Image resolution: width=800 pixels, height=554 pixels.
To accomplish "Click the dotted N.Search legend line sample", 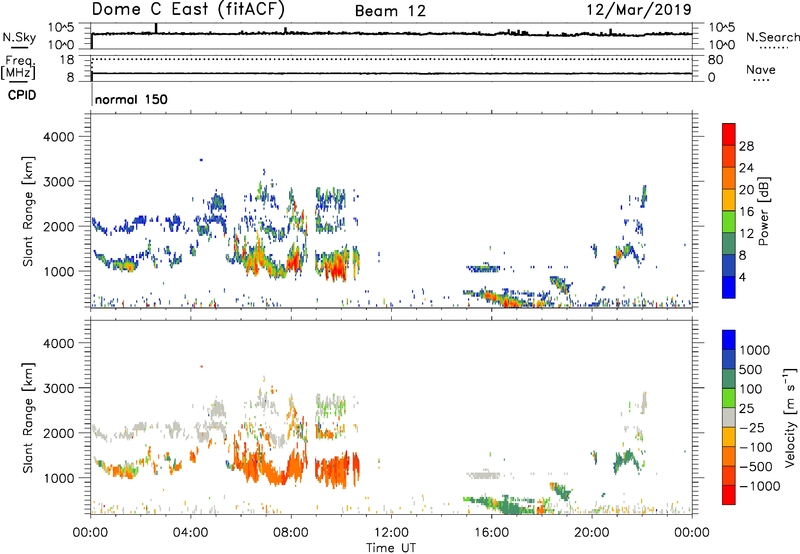I will coord(773,48).
